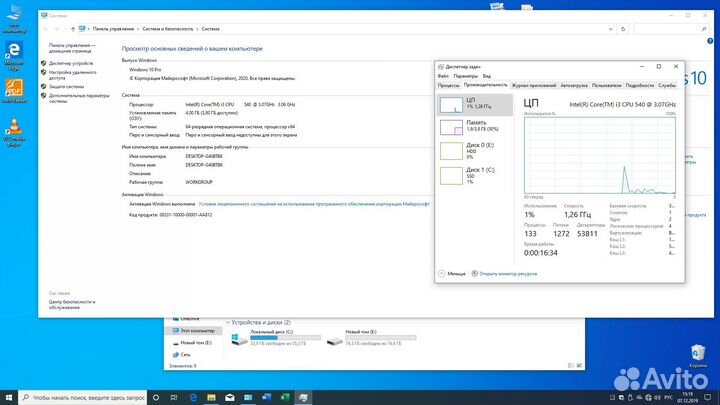Open the Microsoft Edge desktop shortcut
Image resolution: width=720 pixels, height=405 pixels.
pyautogui.click(x=15, y=52)
